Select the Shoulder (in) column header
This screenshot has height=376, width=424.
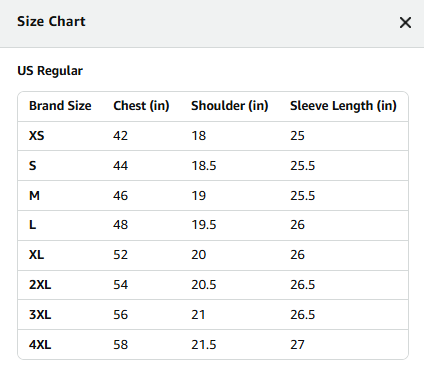[230, 106]
